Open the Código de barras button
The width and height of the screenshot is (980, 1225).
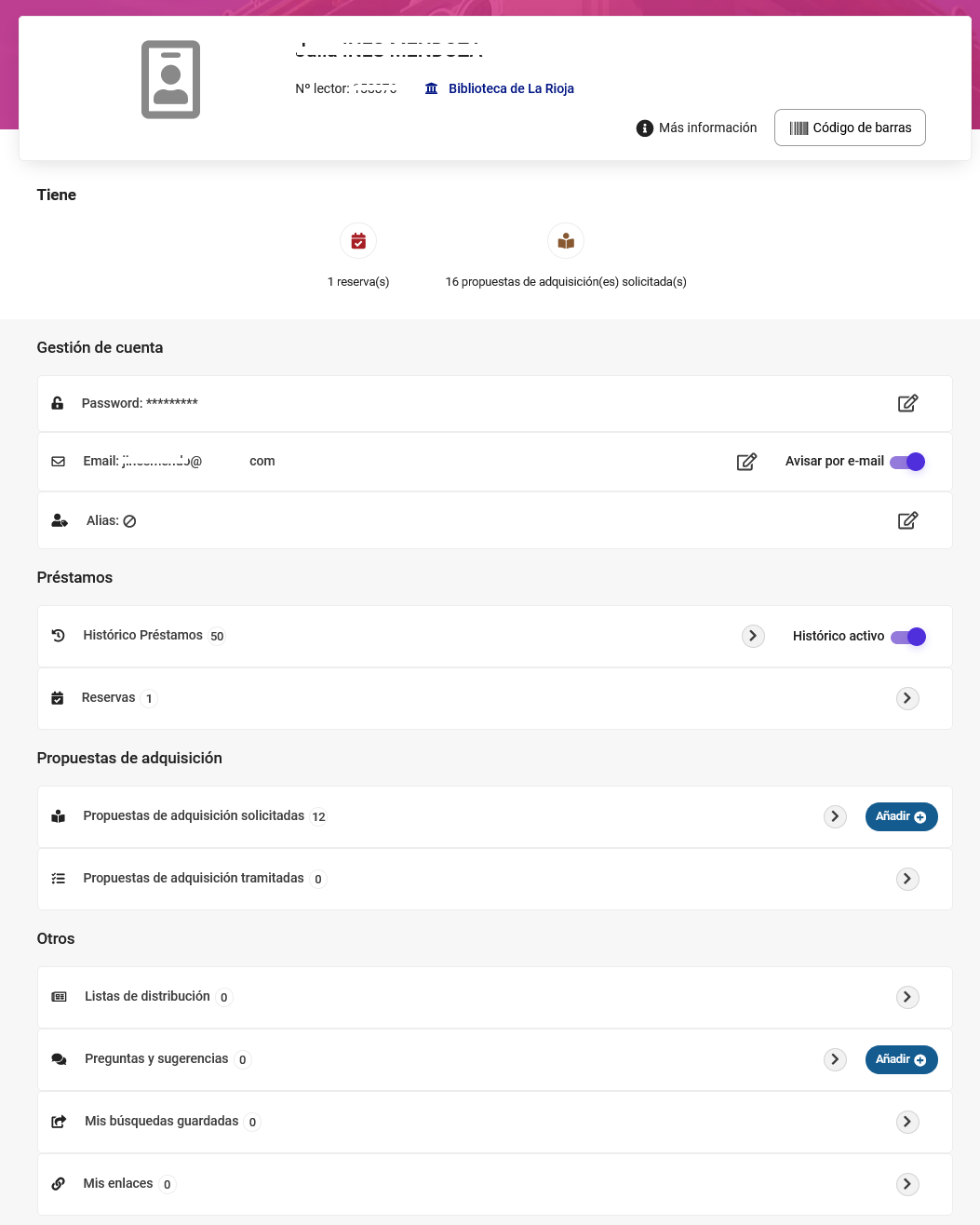[x=850, y=128]
